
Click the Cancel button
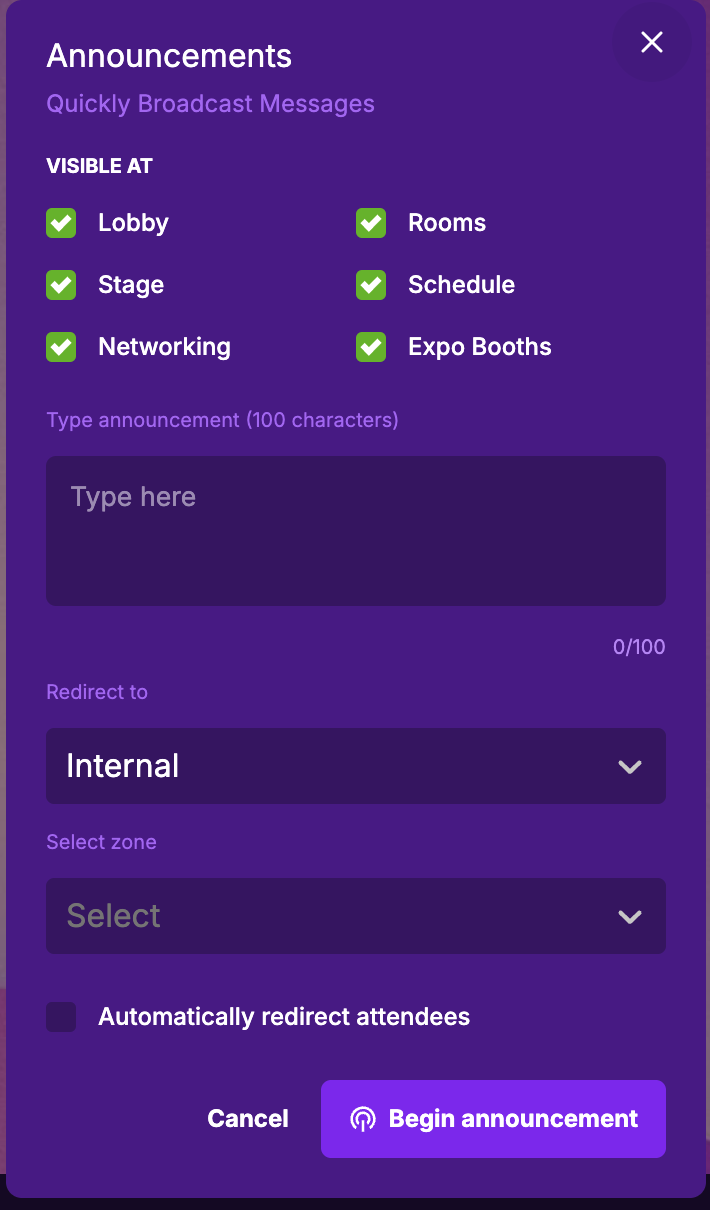pos(248,1119)
